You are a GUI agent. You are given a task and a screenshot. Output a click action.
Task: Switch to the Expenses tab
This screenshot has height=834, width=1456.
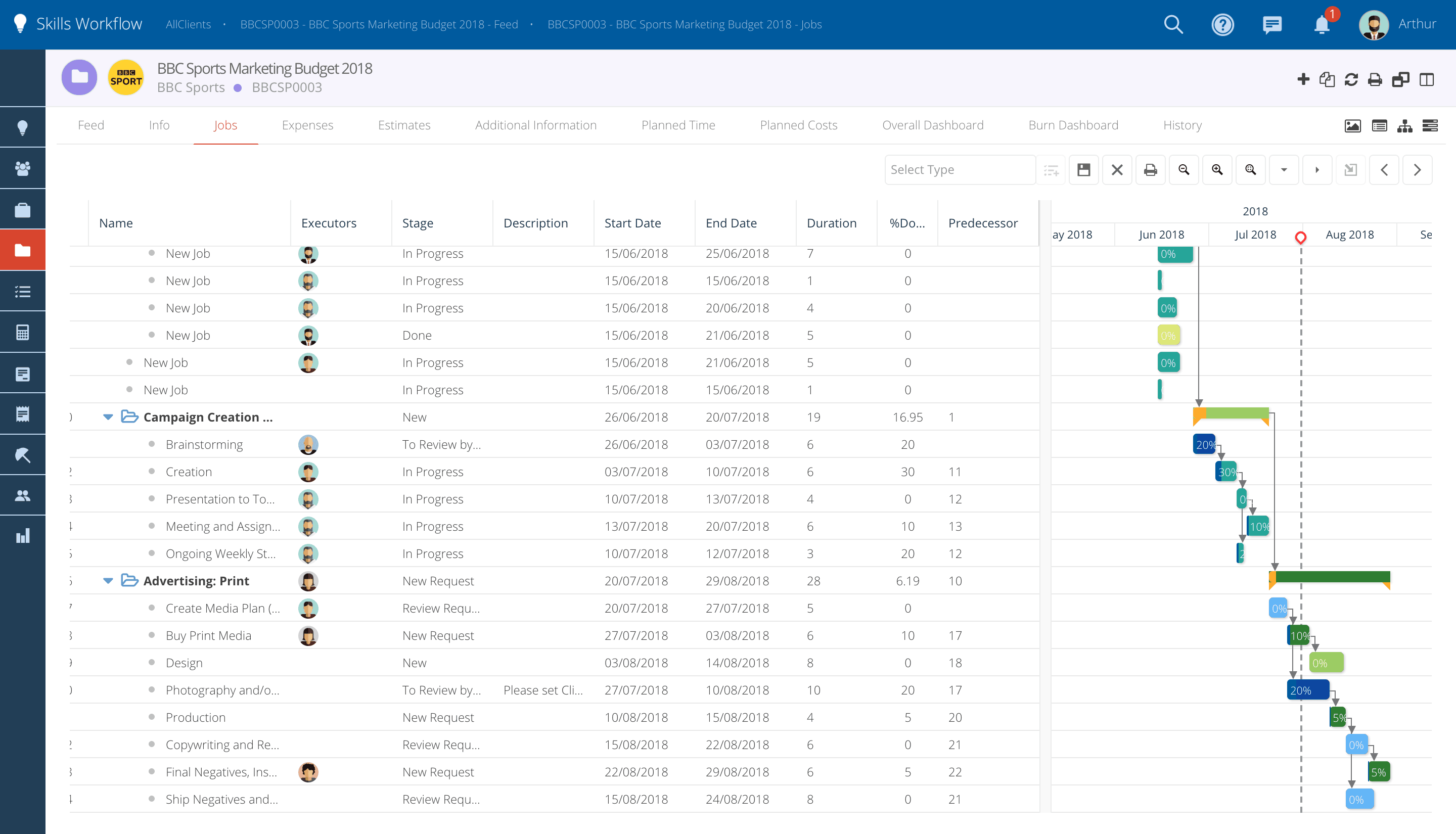click(x=307, y=125)
